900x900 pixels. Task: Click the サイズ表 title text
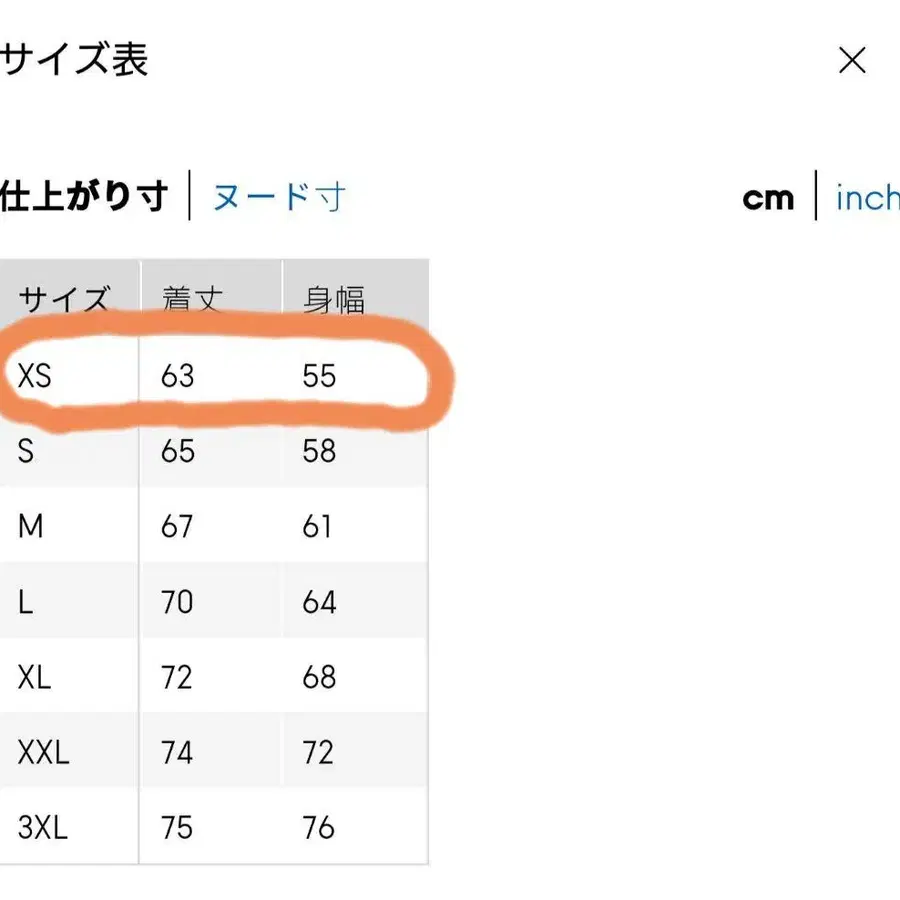(72, 62)
